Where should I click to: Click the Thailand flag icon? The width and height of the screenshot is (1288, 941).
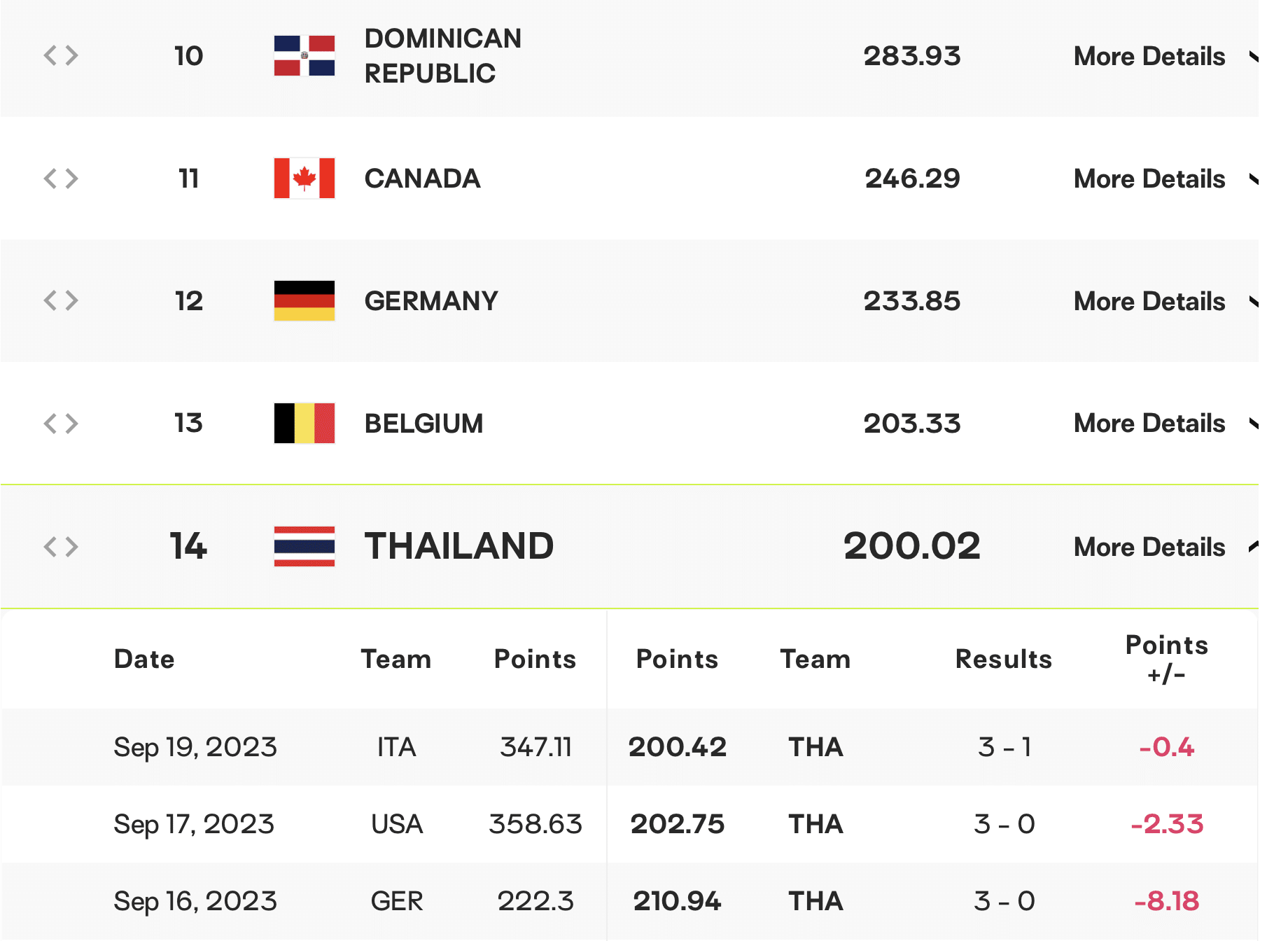pos(304,546)
